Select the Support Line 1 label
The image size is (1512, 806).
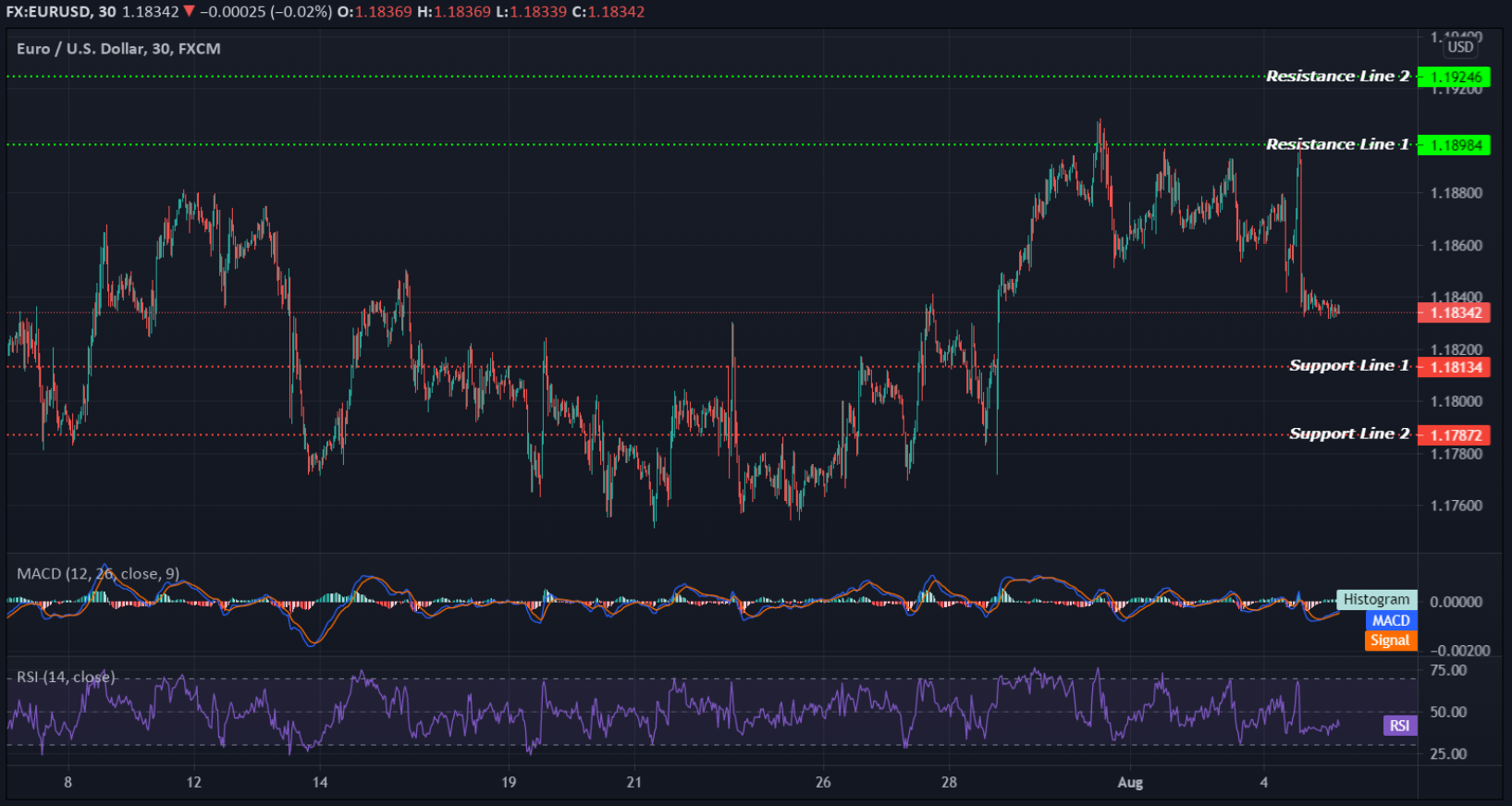1349,365
